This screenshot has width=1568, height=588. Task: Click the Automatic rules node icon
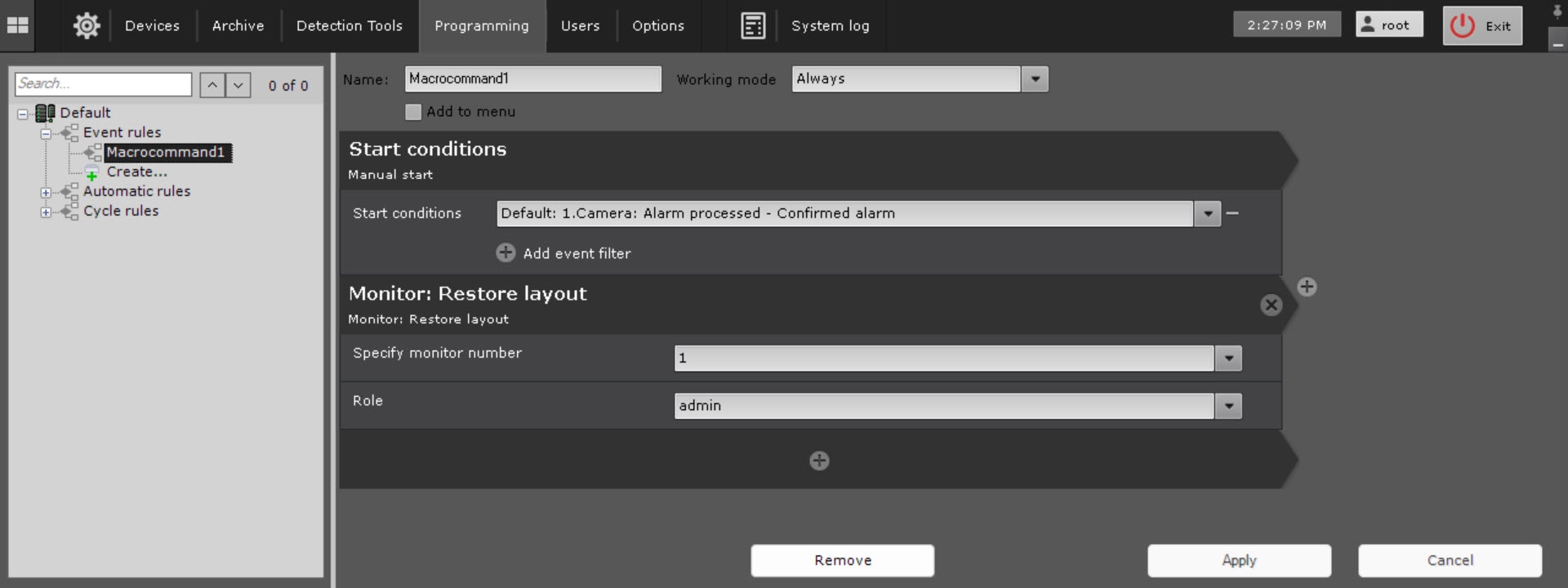click(69, 191)
